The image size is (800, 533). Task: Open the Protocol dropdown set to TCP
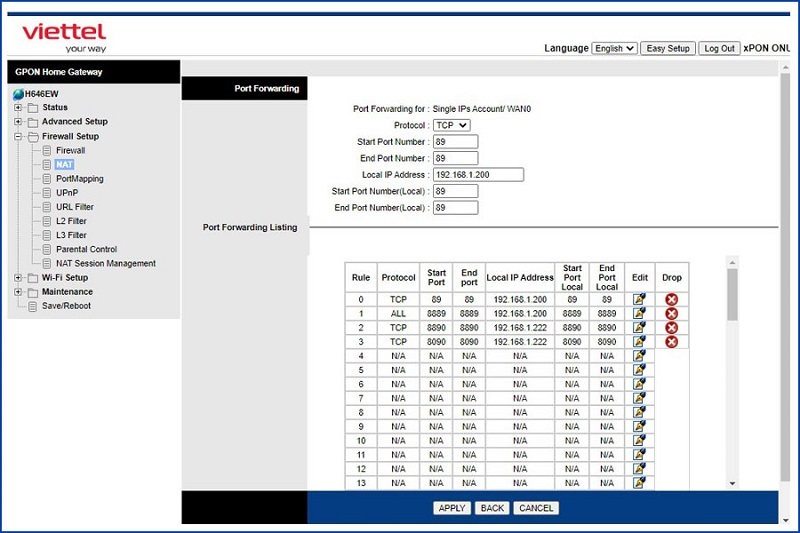451,125
